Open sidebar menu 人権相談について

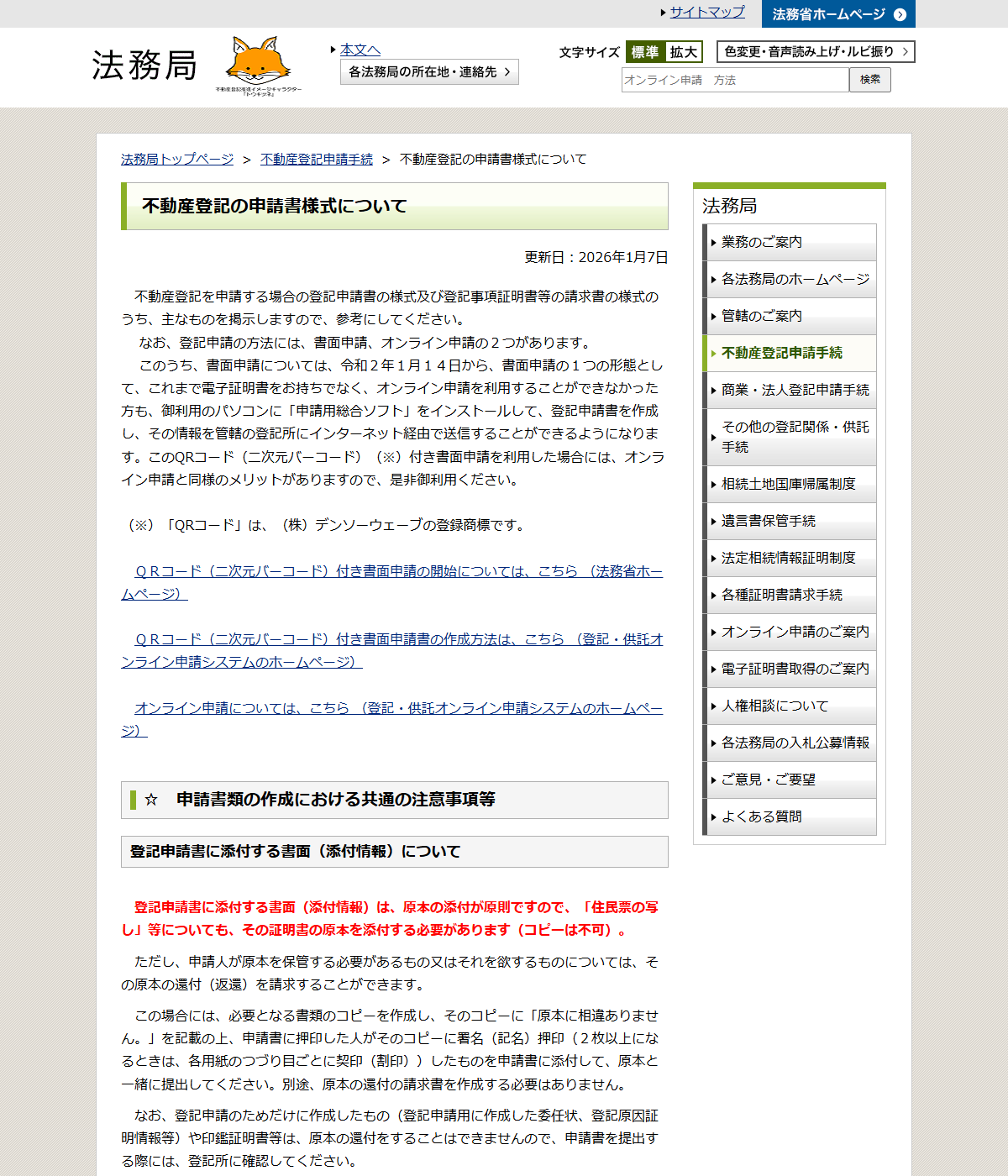[790, 706]
